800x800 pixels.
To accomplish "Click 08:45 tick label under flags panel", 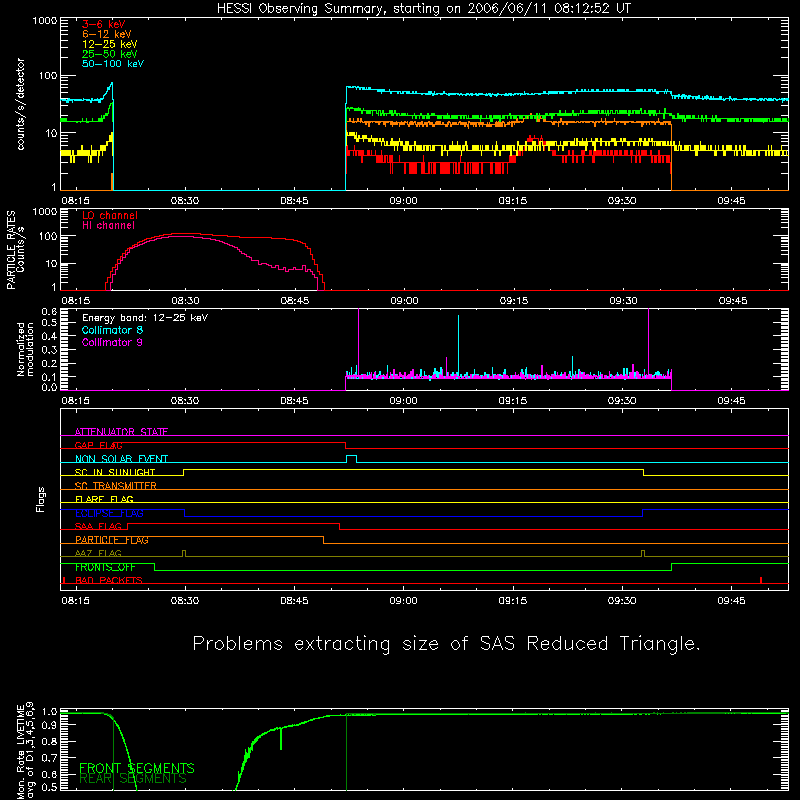I will pos(294,601).
